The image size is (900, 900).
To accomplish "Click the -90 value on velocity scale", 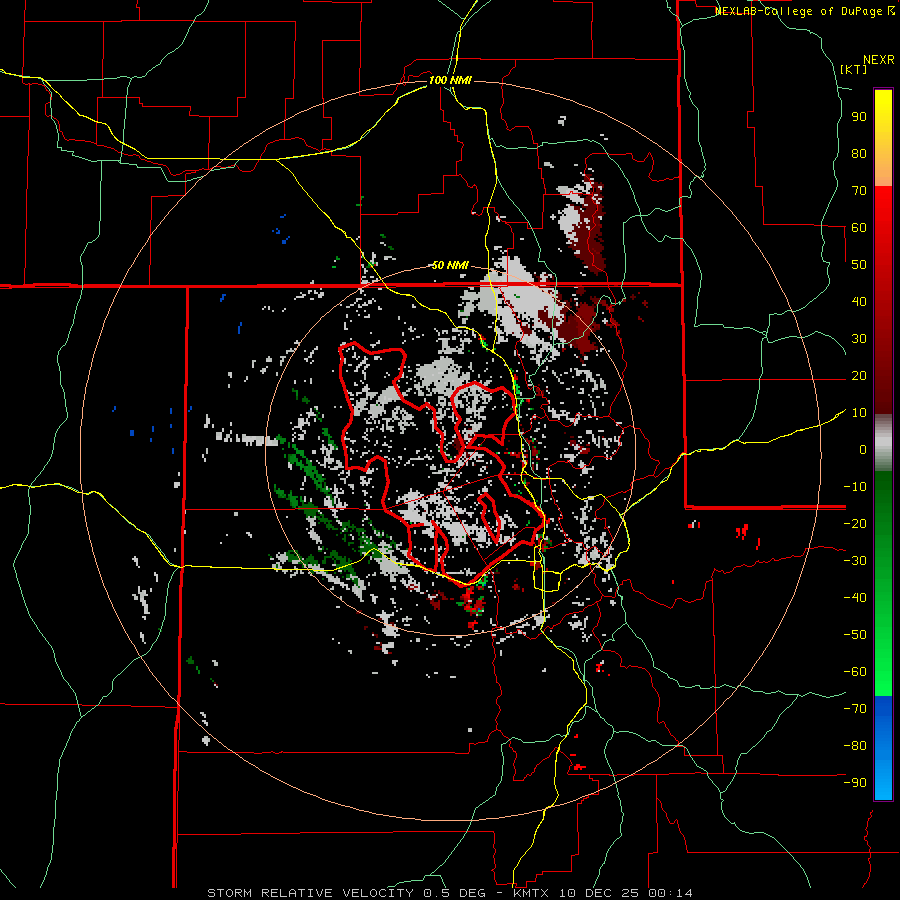I will tap(855, 783).
